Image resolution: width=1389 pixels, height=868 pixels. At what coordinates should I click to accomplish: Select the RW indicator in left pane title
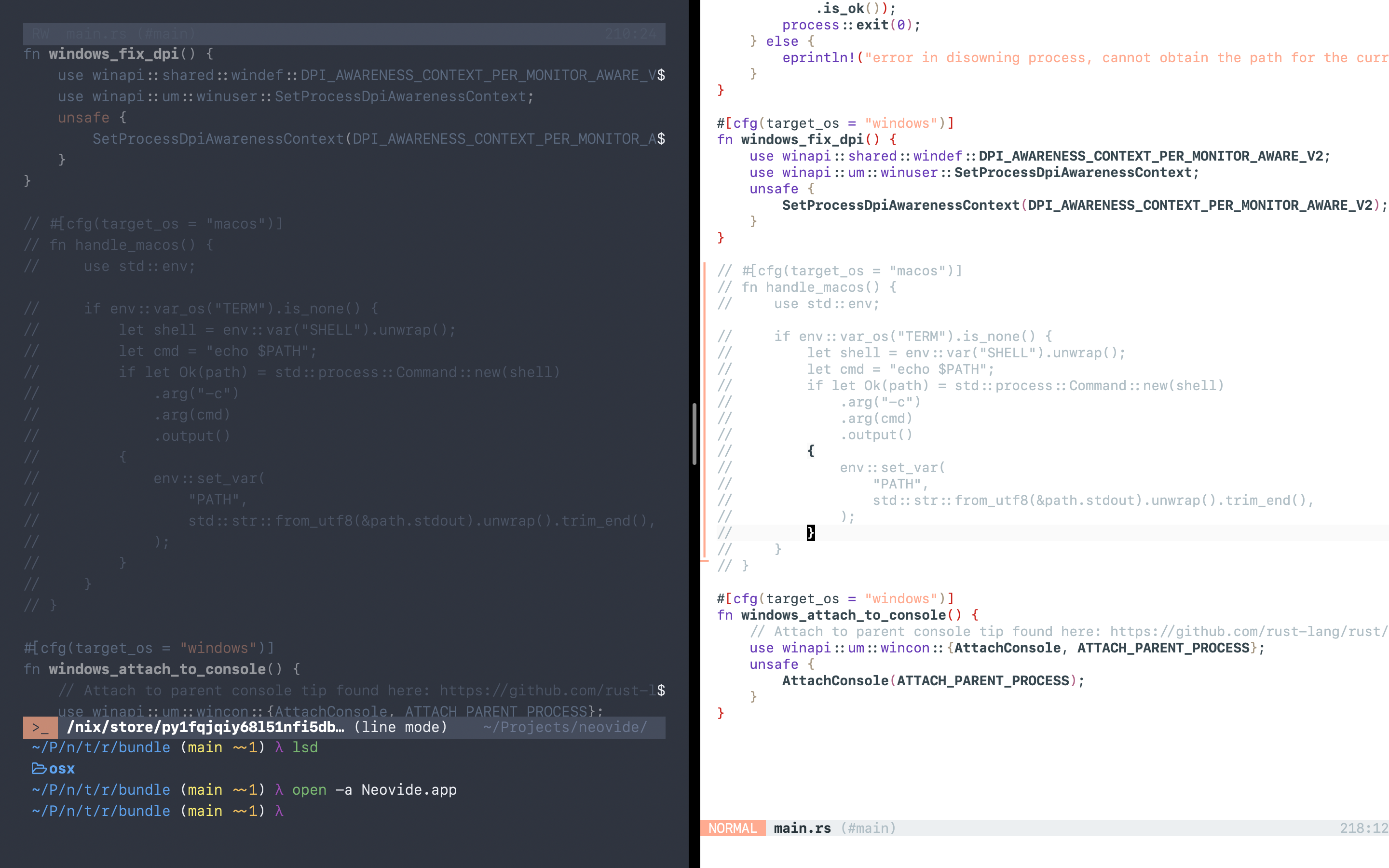pos(40,34)
